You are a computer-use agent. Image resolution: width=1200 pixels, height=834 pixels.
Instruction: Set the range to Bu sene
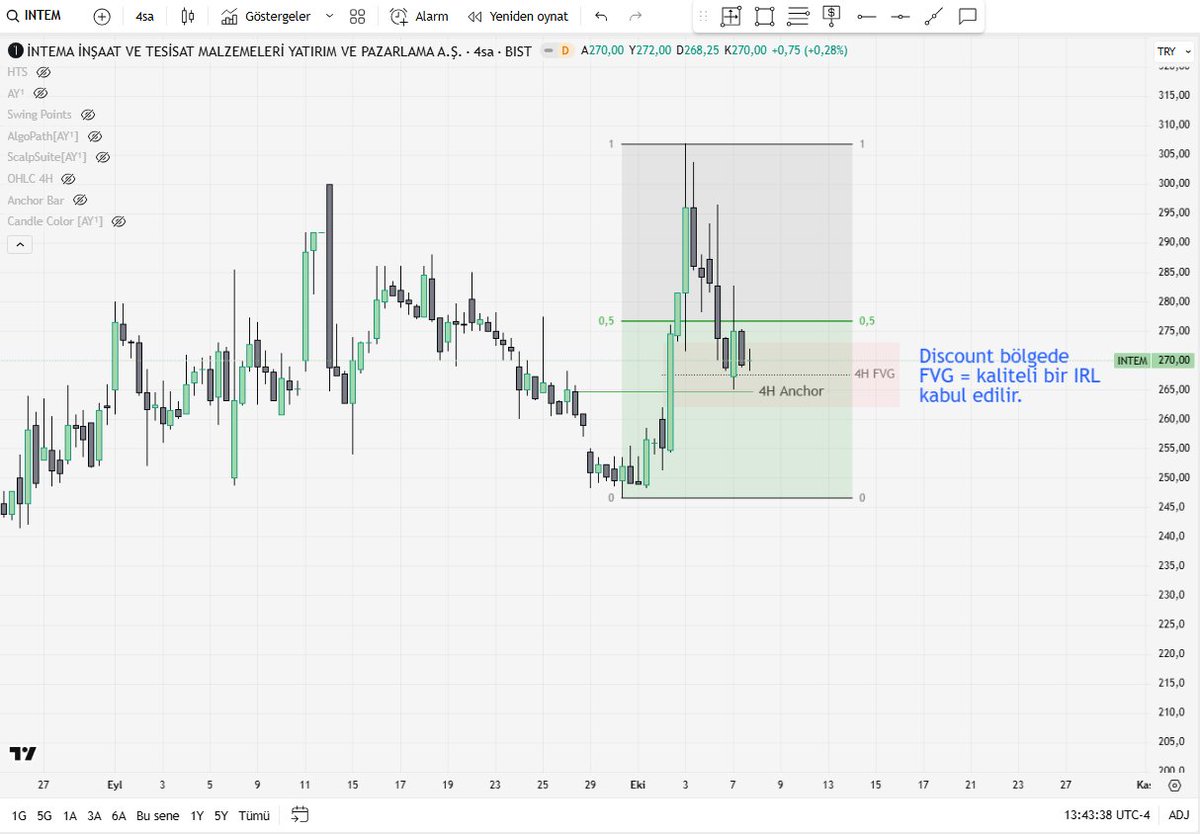click(x=159, y=815)
